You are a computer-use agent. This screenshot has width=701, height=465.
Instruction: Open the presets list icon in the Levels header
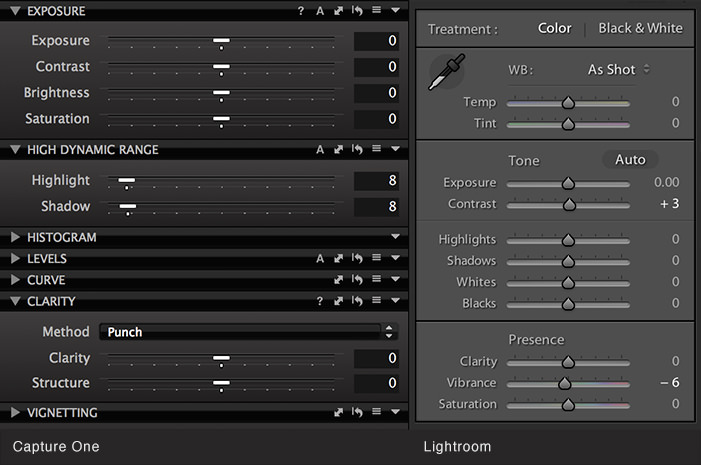(376, 258)
